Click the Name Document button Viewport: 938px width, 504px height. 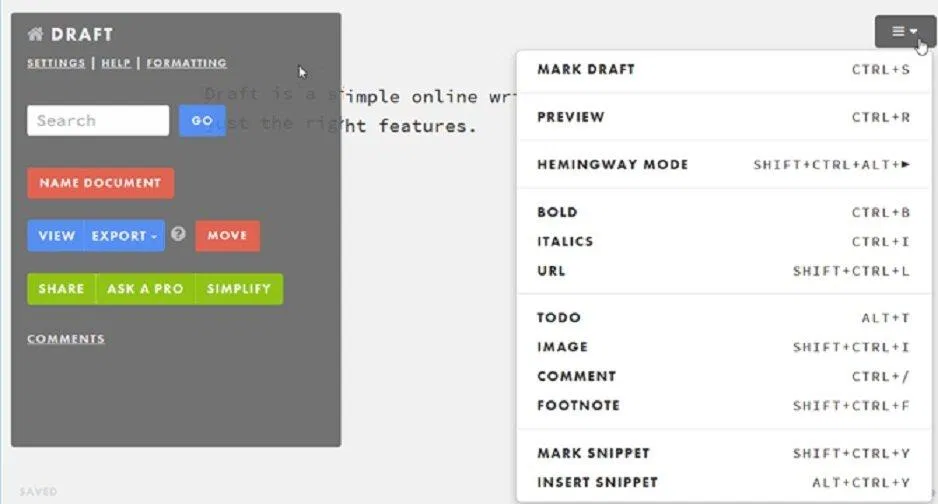click(x=100, y=183)
